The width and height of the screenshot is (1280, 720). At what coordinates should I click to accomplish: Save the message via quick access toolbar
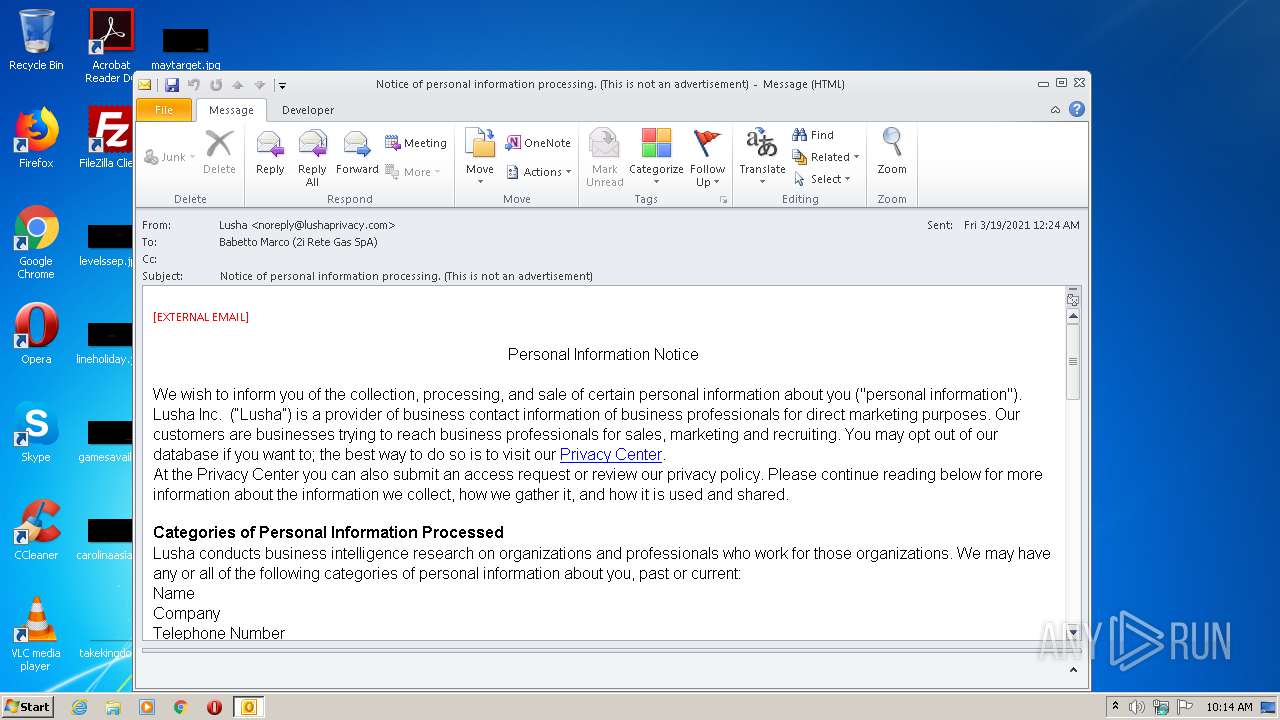(x=172, y=85)
